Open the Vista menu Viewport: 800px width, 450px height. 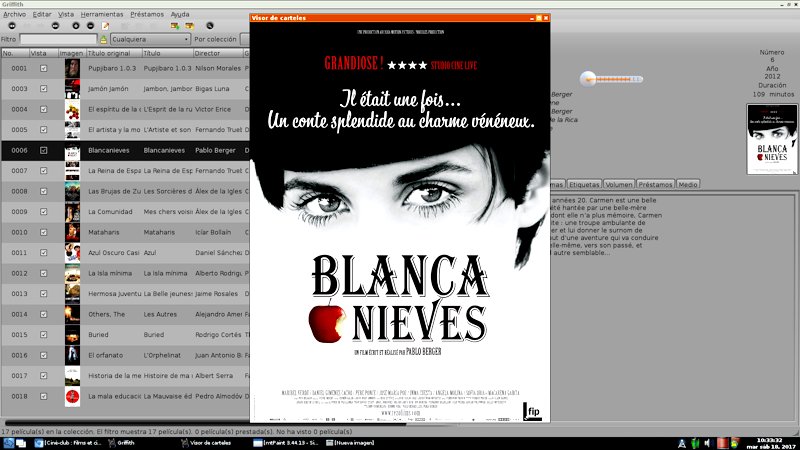click(x=66, y=14)
